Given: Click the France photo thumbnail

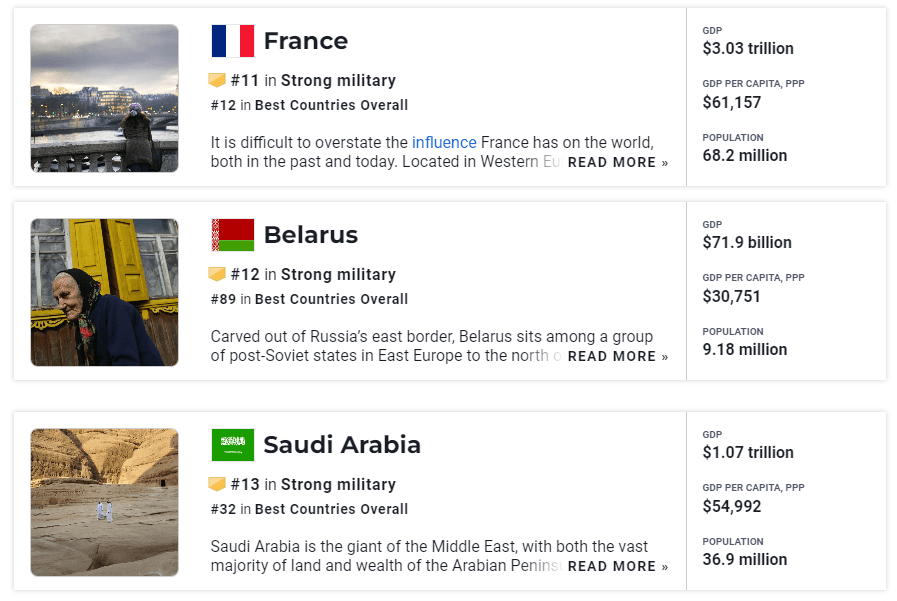Looking at the screenshot, I should (104, 98).
